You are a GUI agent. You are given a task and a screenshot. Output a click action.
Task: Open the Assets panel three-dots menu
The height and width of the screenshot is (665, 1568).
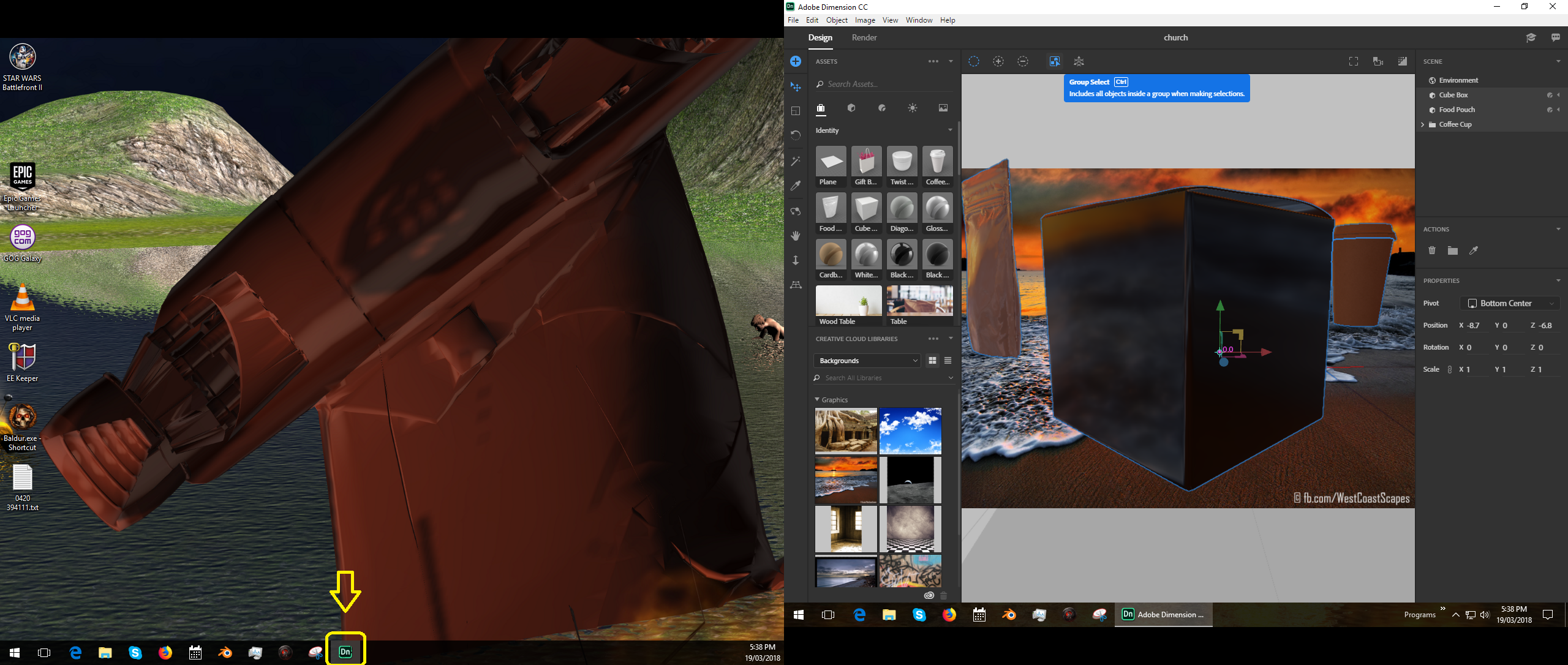(x=933, y=61)
